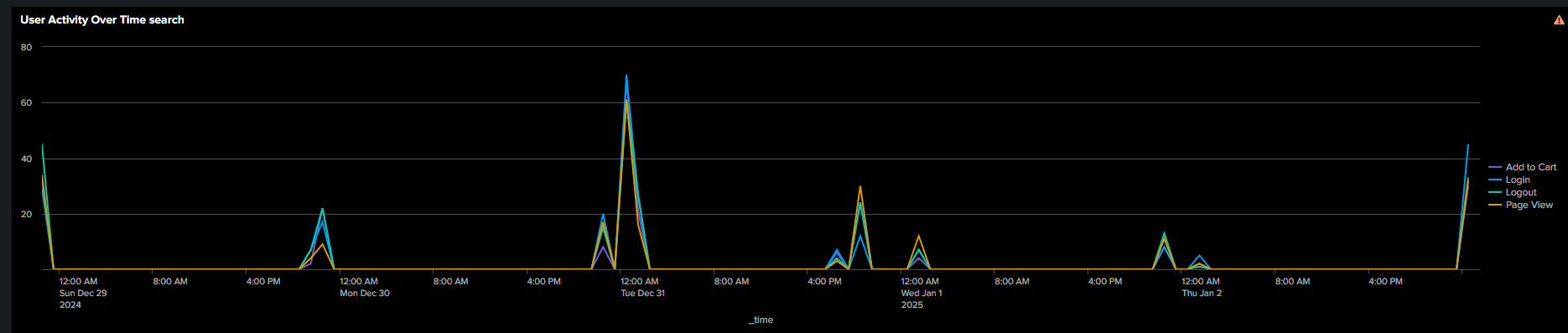The image size is (1568, 333).
Task: Toggle the Add to Cart legend series
Action: [x=1523, y=167]
